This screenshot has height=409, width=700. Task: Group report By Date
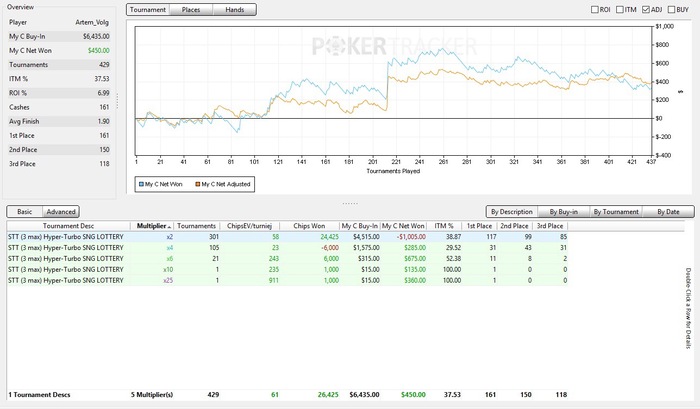tap(666, 212)
